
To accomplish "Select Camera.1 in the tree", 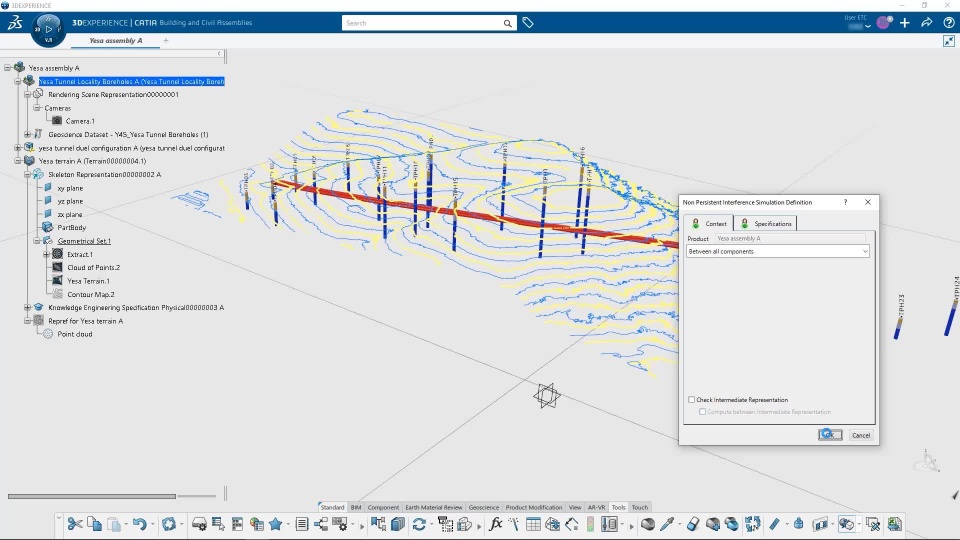I will [80, 121].
